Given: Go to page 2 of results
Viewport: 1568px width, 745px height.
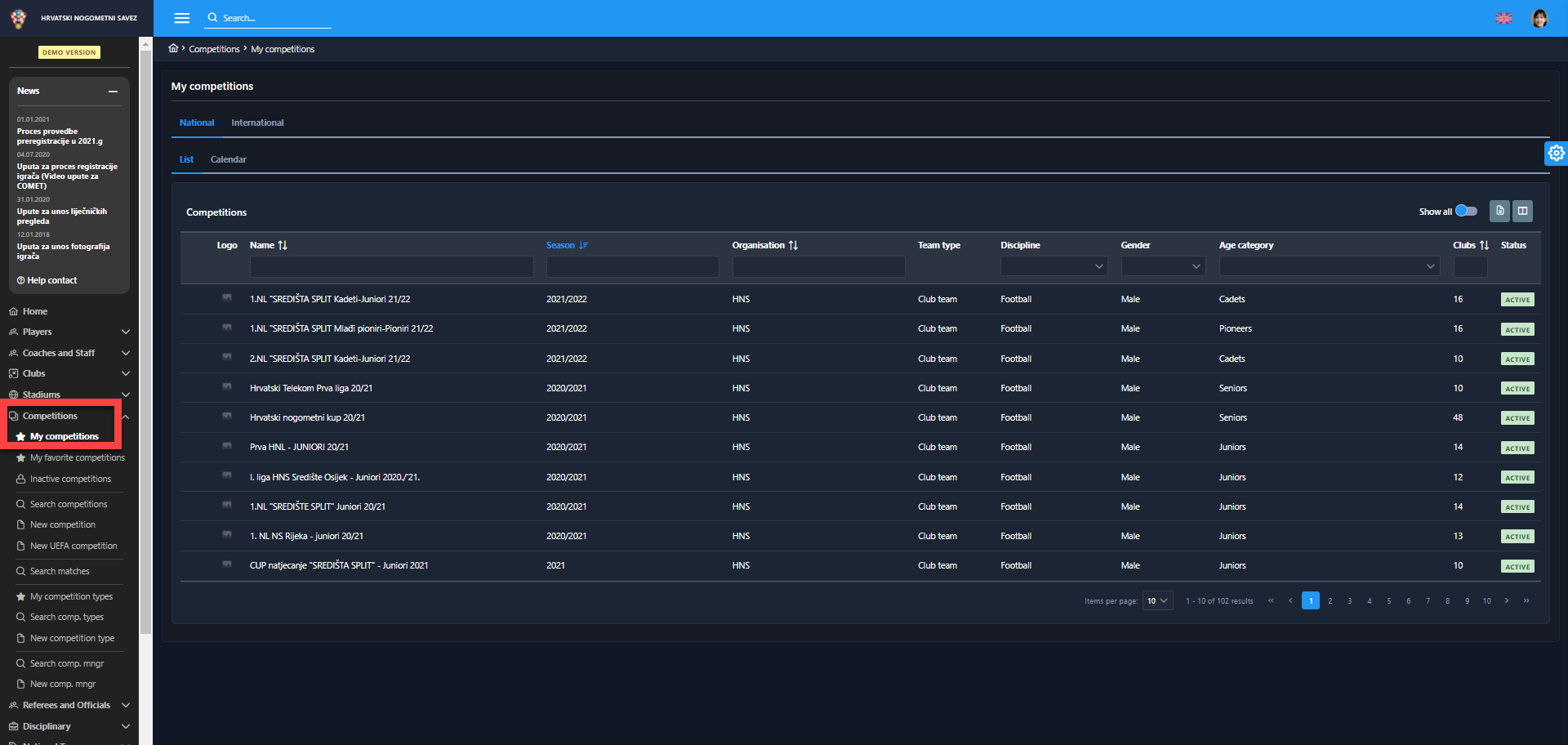Looking at the screenshot, I should (x=1330, y=601).
